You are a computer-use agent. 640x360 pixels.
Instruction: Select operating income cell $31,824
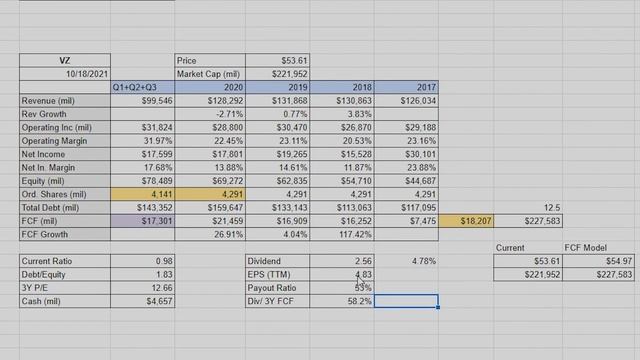[142, 127]
